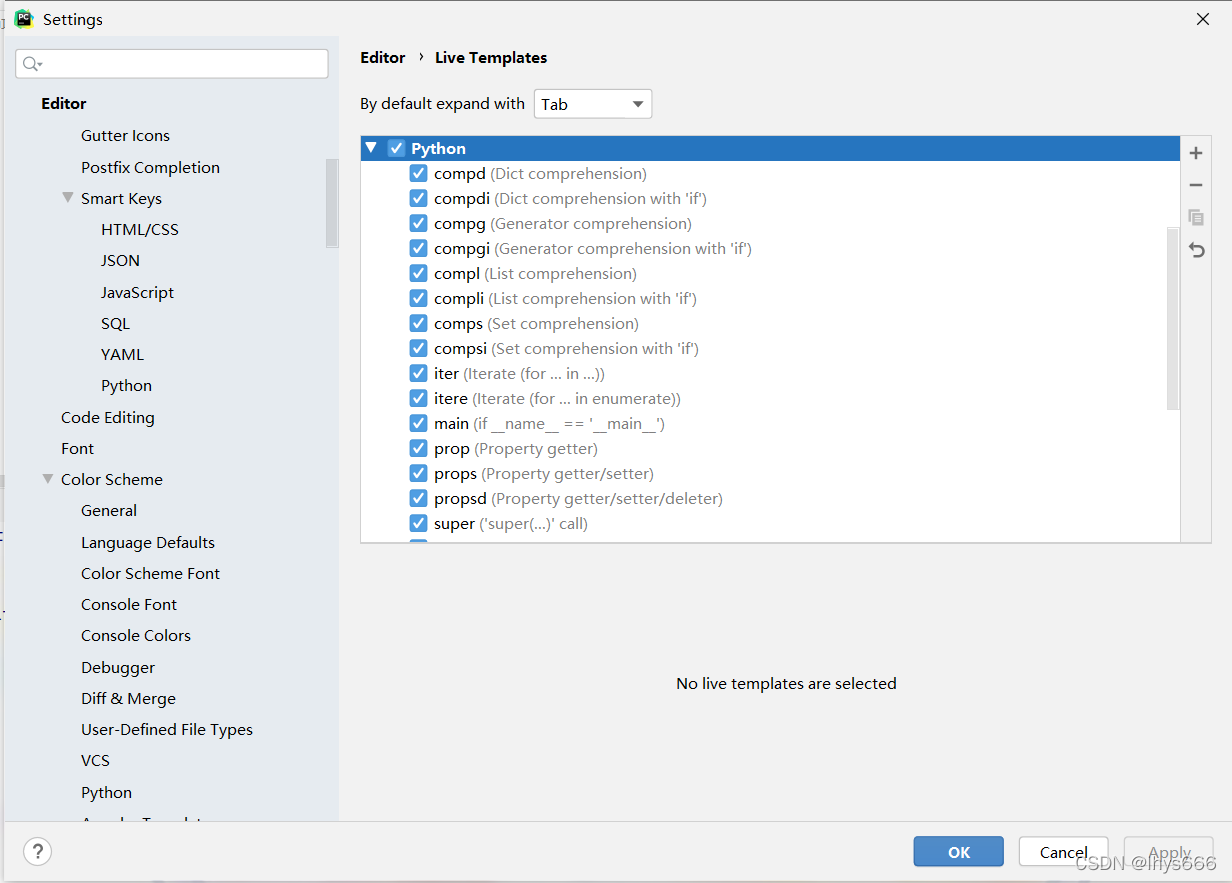
Task: Open Console Font settings
Action: pyautogui.click(x=129, y=604)
